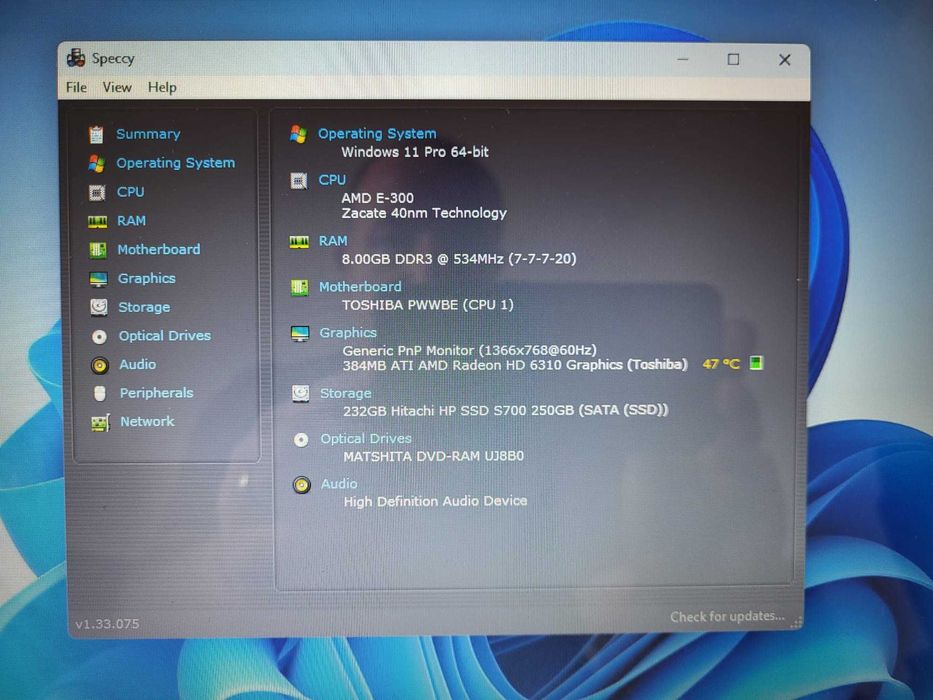Click the 232GB Hitachi HP SSD S700 line
Image resolution: width=933 pixels, height=700 pixels.
pos(506,411)
